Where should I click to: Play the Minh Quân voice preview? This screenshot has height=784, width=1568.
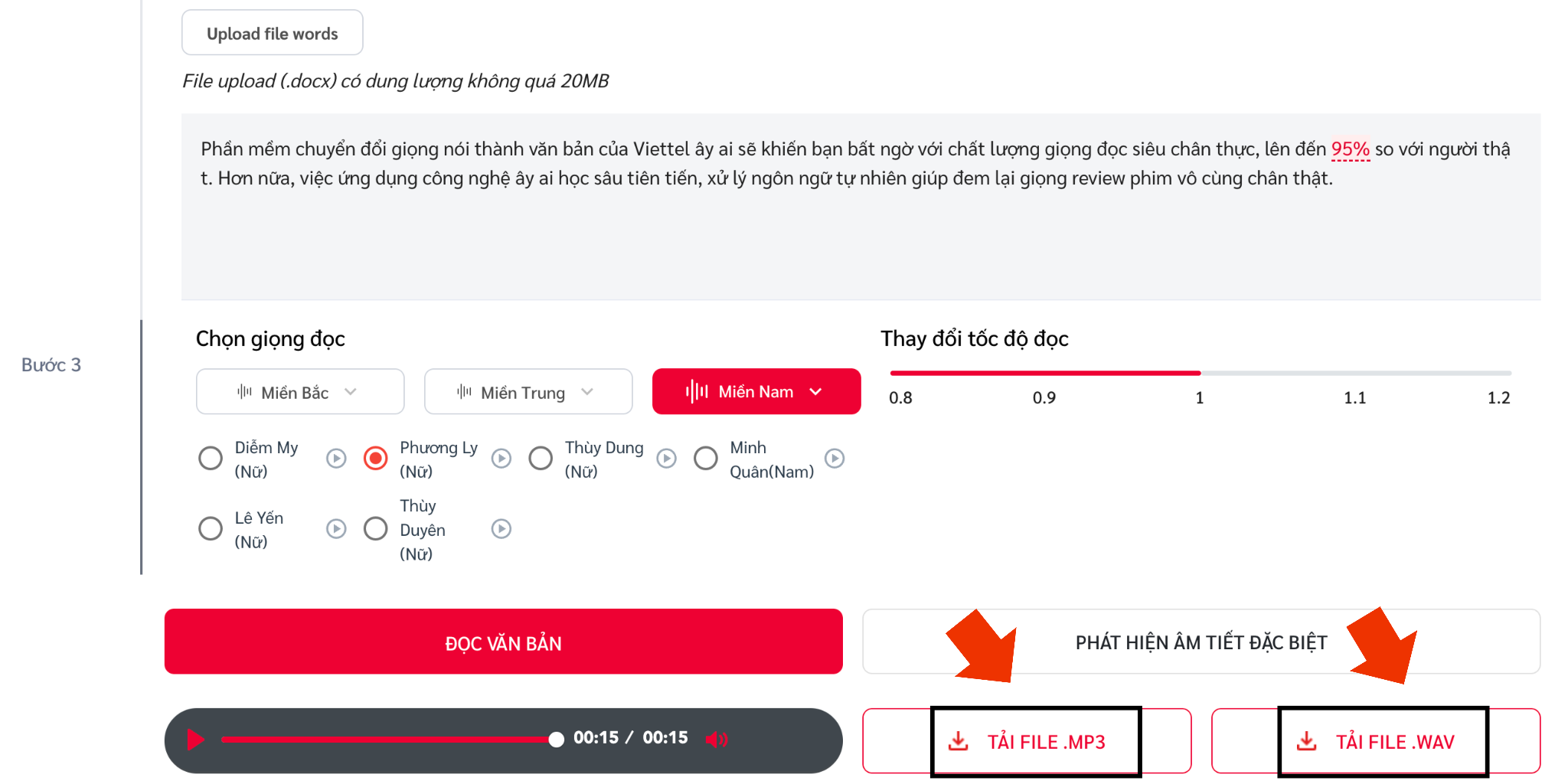[x=835, y=459]
